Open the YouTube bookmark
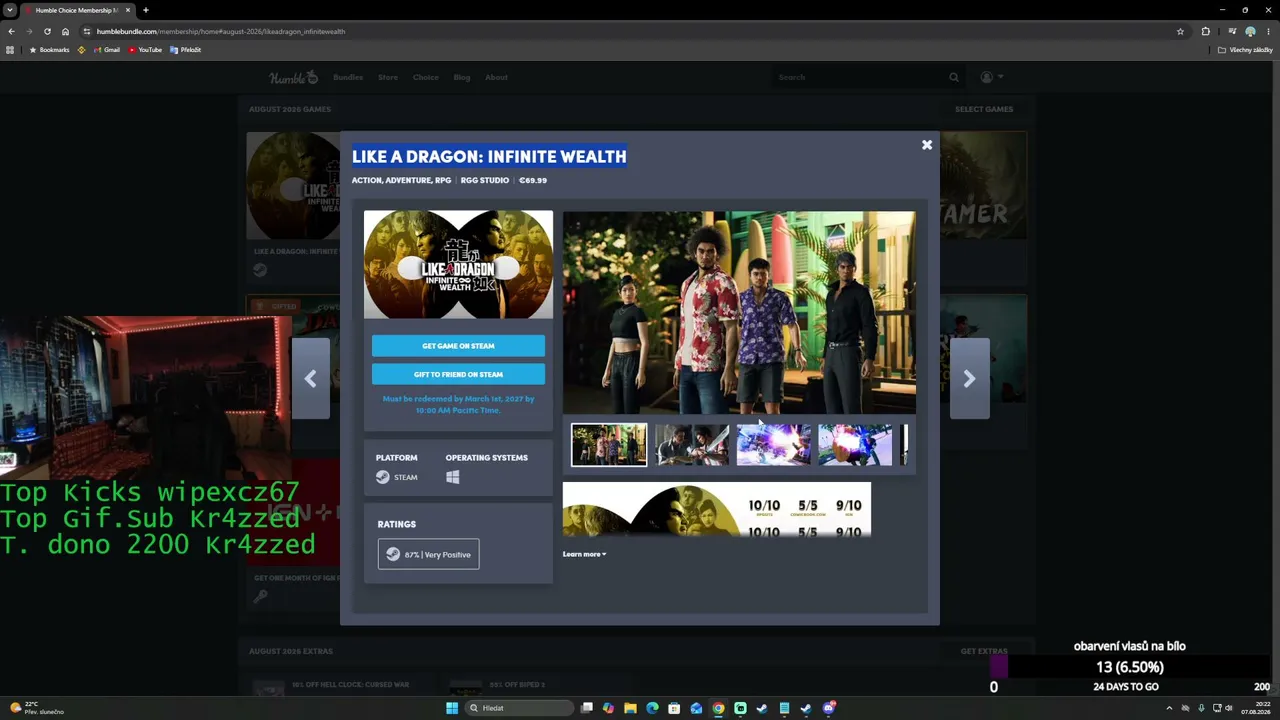The width and height of the screenshot is (1280, 720). (145, 50)
